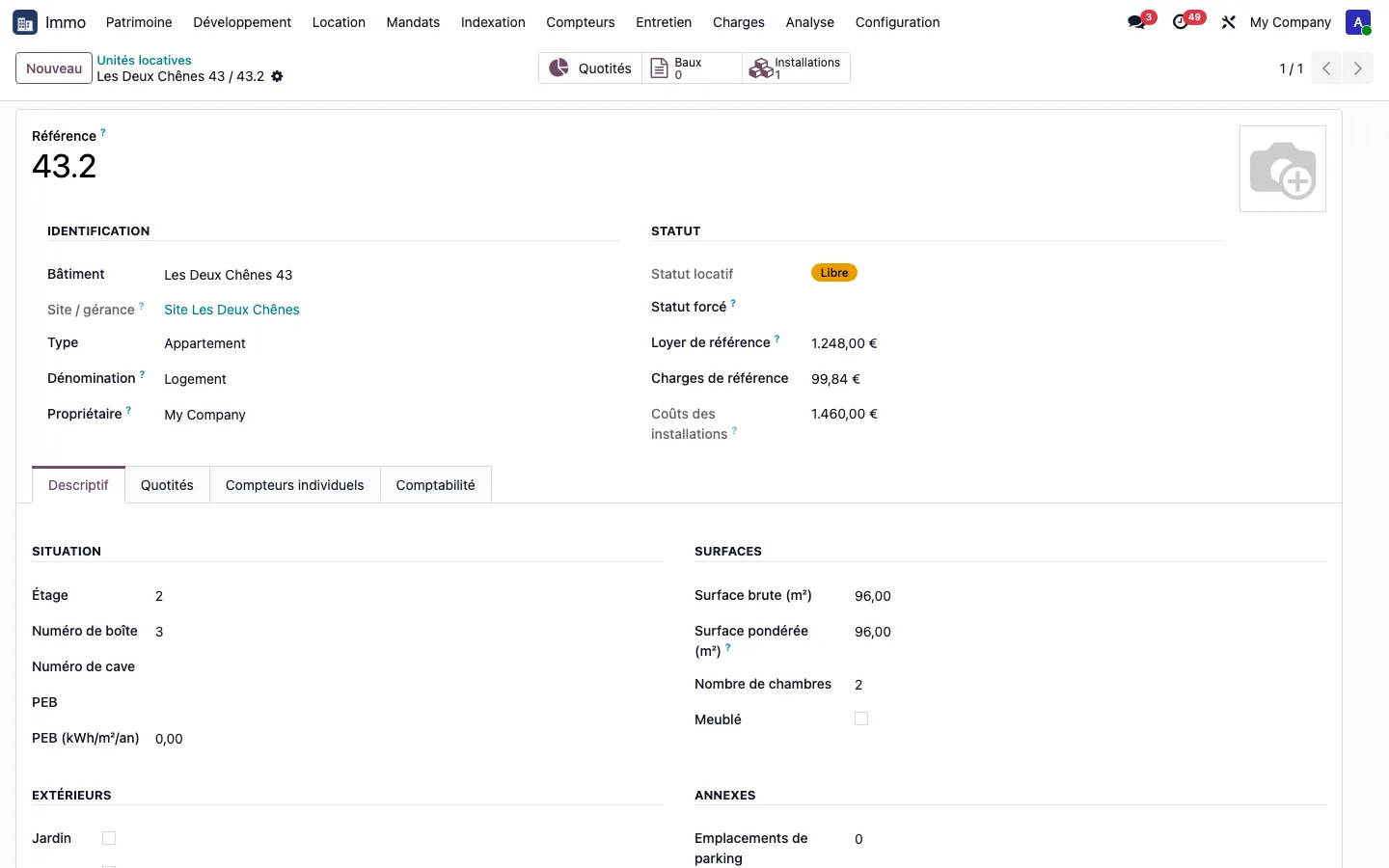Edit the Référence field 43.2

click(65, 166)
